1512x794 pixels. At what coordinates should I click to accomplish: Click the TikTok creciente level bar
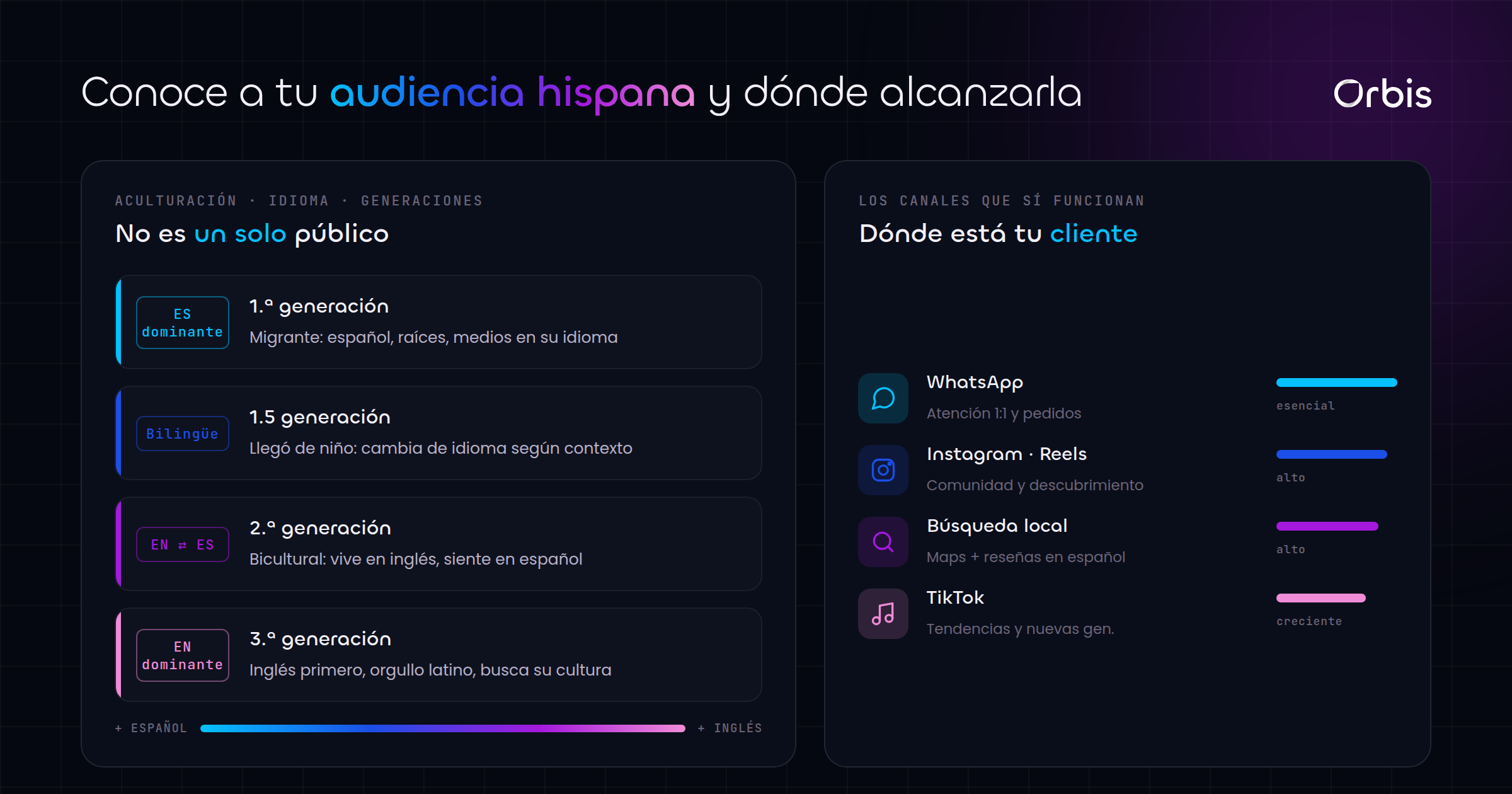(1321, 598)
